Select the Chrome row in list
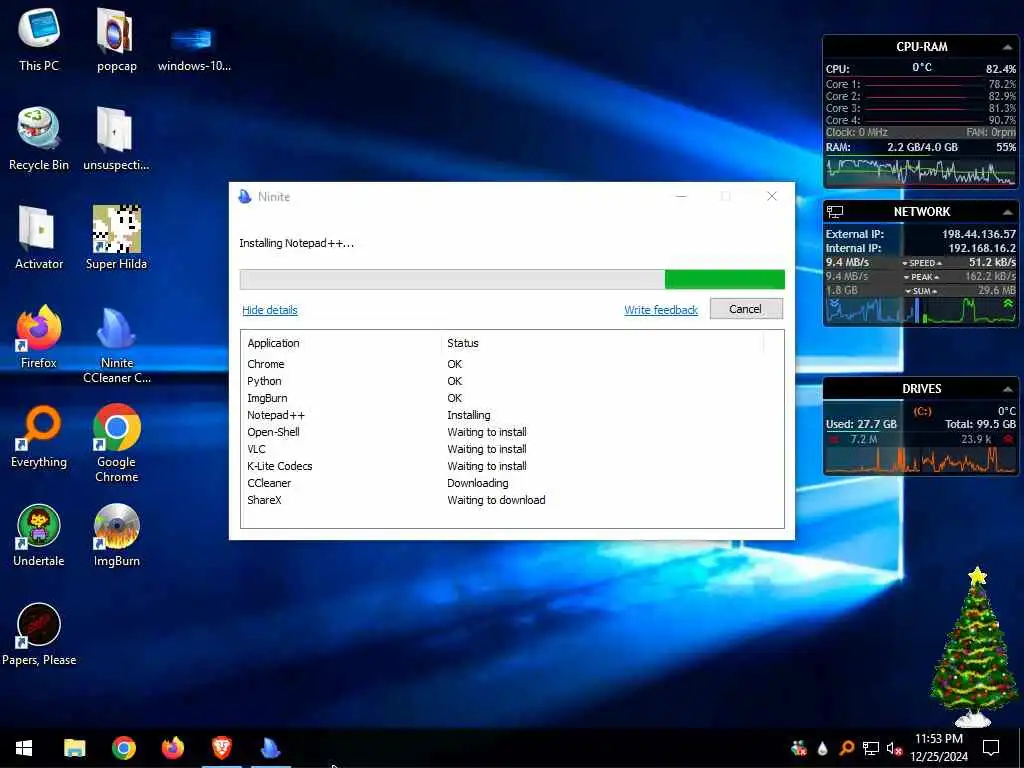This screenshot has height=768, width=1024. coord(512,364)
